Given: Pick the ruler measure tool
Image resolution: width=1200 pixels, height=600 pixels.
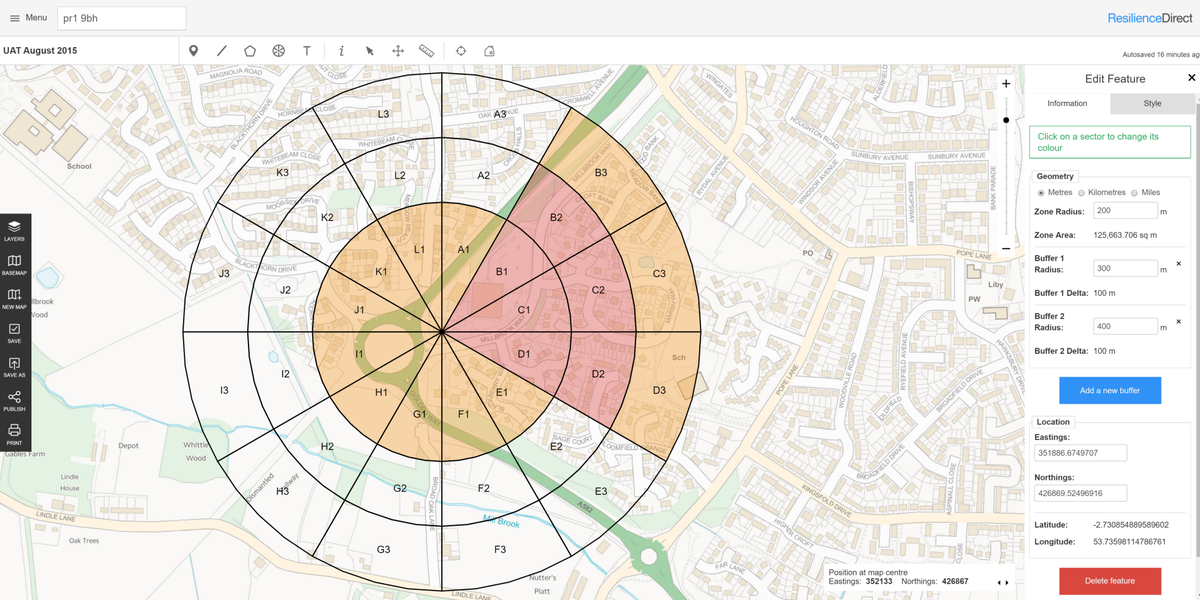Looking at the screenshot, I should [x=426, y=50].
